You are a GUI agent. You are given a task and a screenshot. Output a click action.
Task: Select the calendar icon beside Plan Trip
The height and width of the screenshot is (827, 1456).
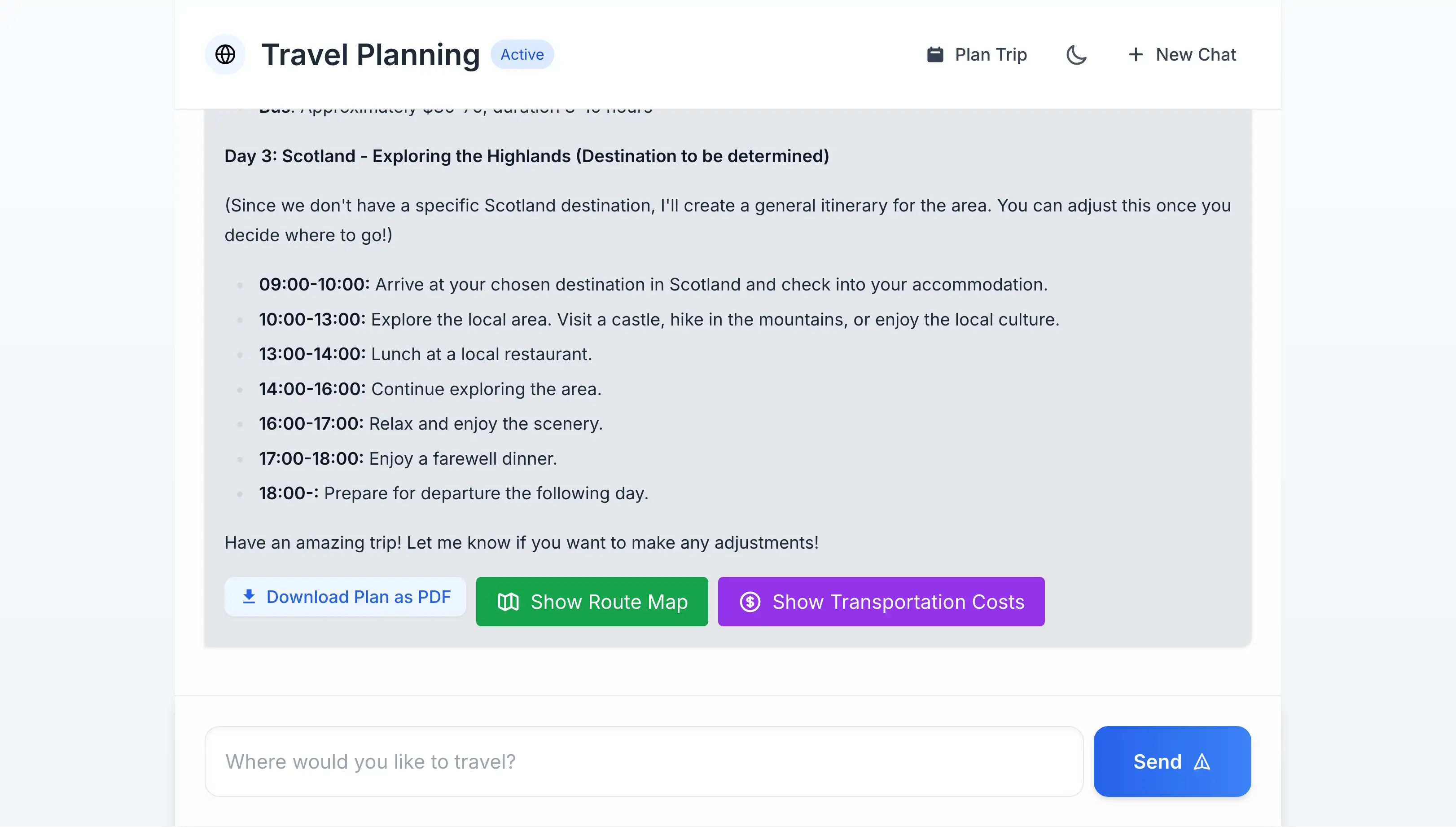coord(936,54)
